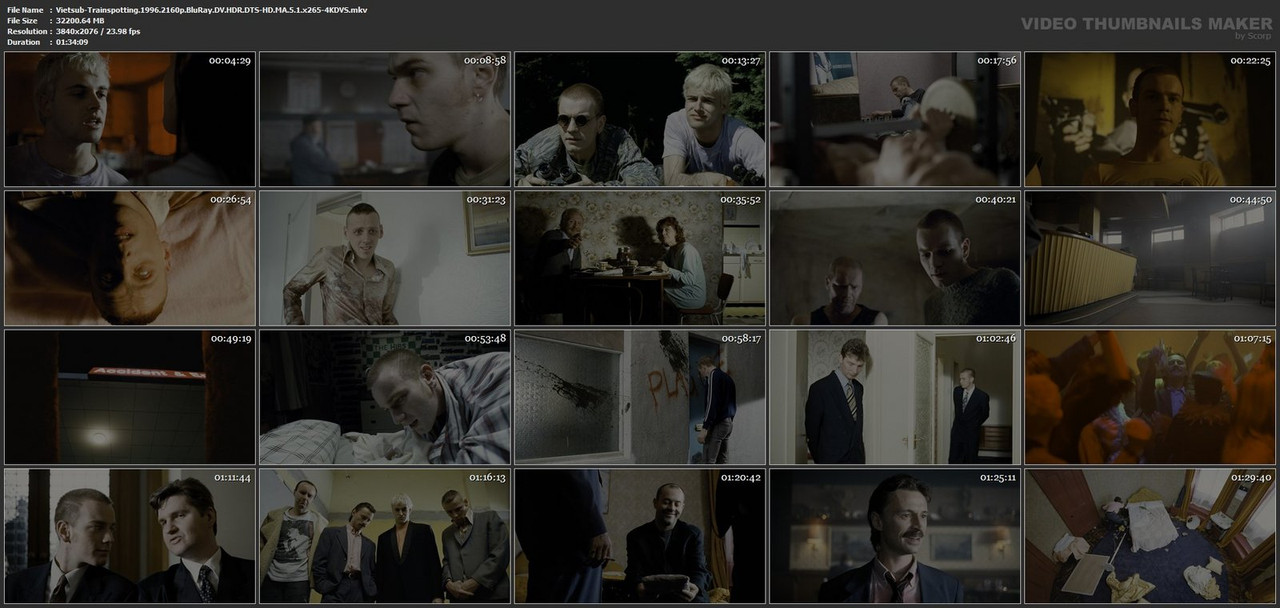Screen dimensions: 1280x608
Task: Click the resolution value 3840x2076 / 23.98 fps
Action: (x=98, y=31)
